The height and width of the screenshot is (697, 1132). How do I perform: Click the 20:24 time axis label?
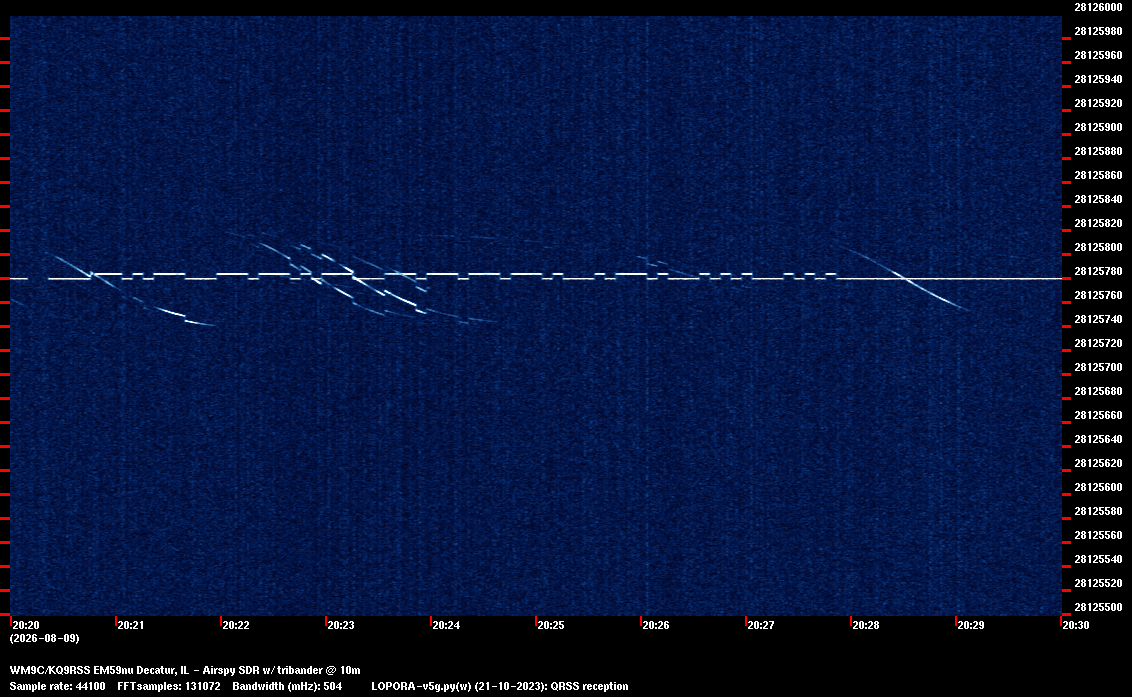pos(446,625)
